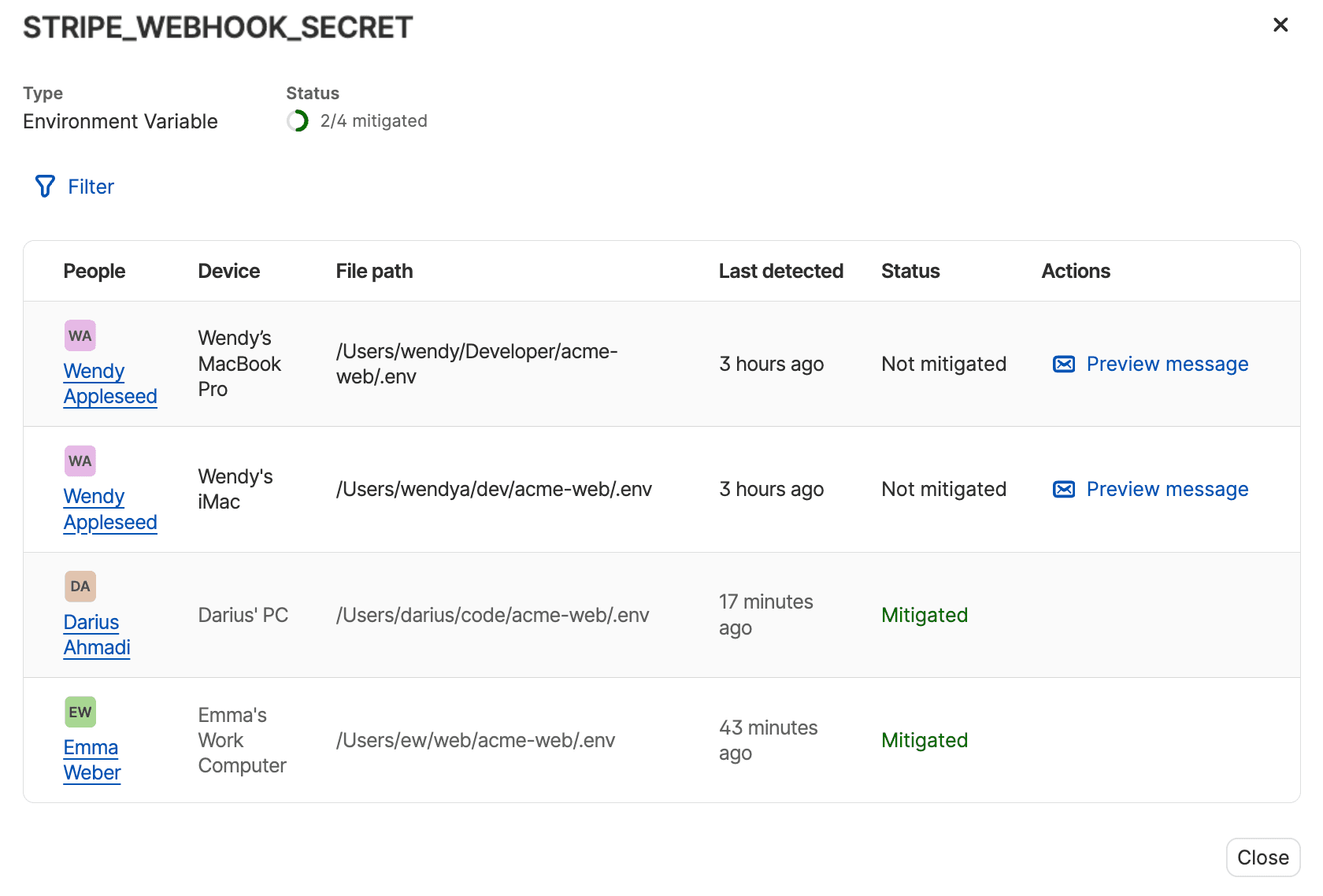Click Wendy's WA avatar in MacBook Pro row
Image resolution: width=1323 pixels, height=896 pixels.
[x=80, y=335]
